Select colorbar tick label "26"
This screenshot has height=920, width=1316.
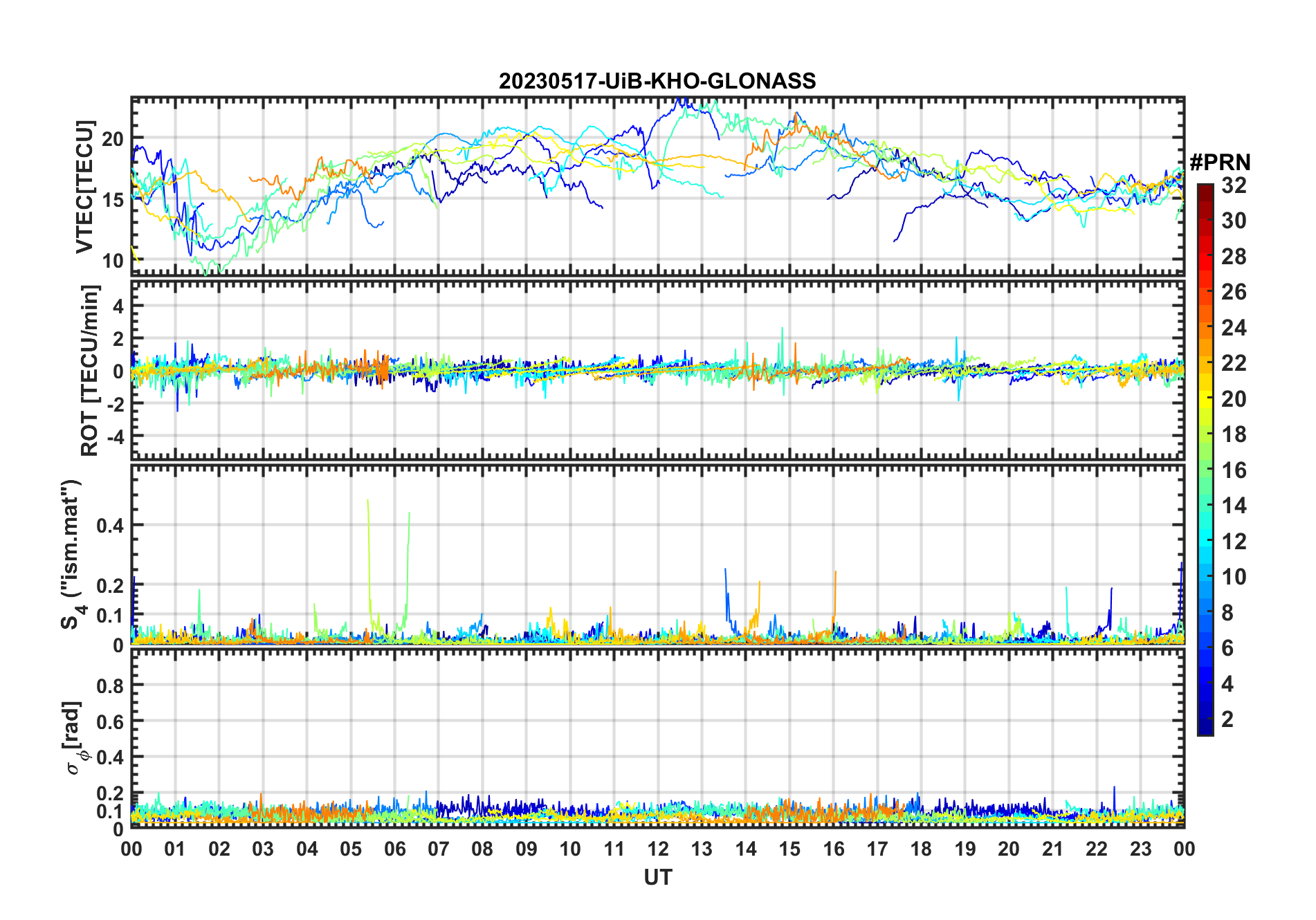1234,292
